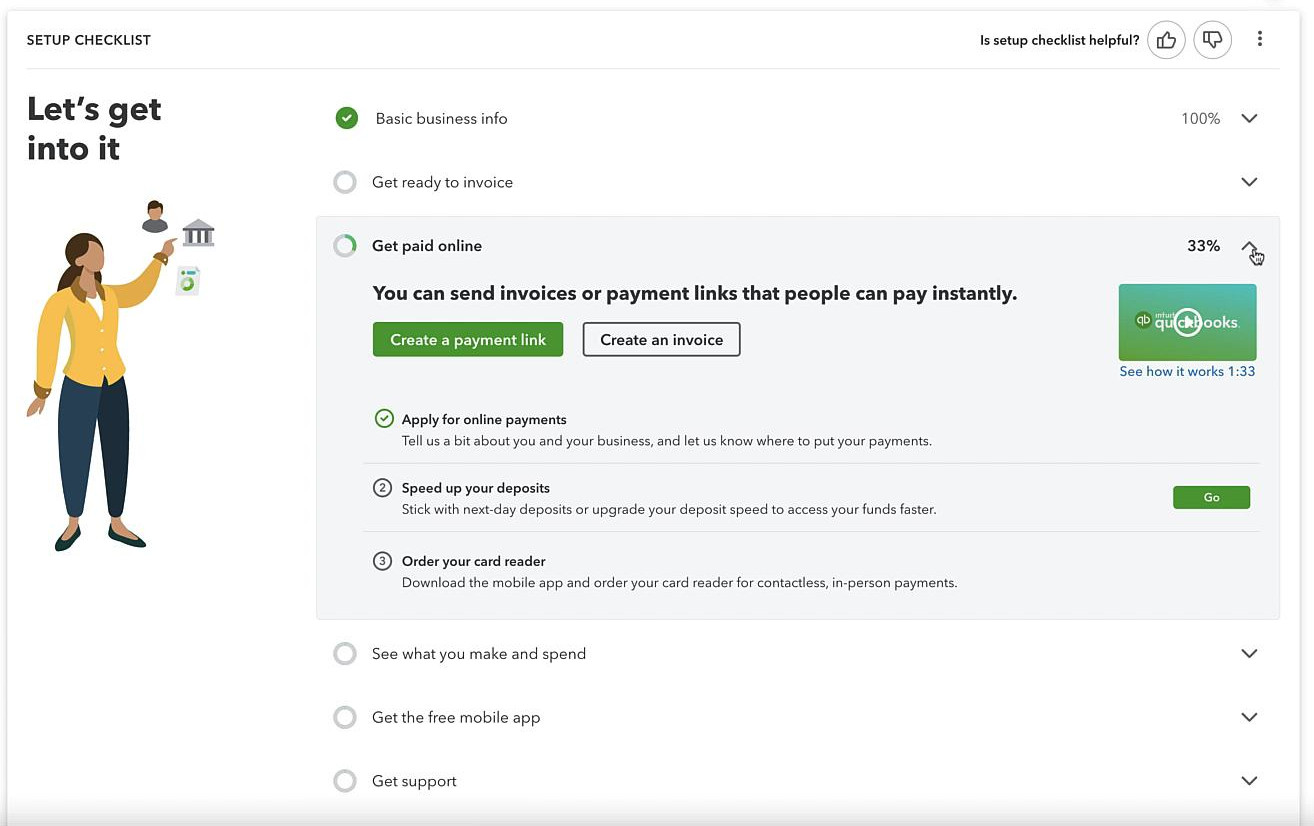The image size is (1314, 826).
Task: Click the Create an invoice button
Action: [x=661, y=339]
